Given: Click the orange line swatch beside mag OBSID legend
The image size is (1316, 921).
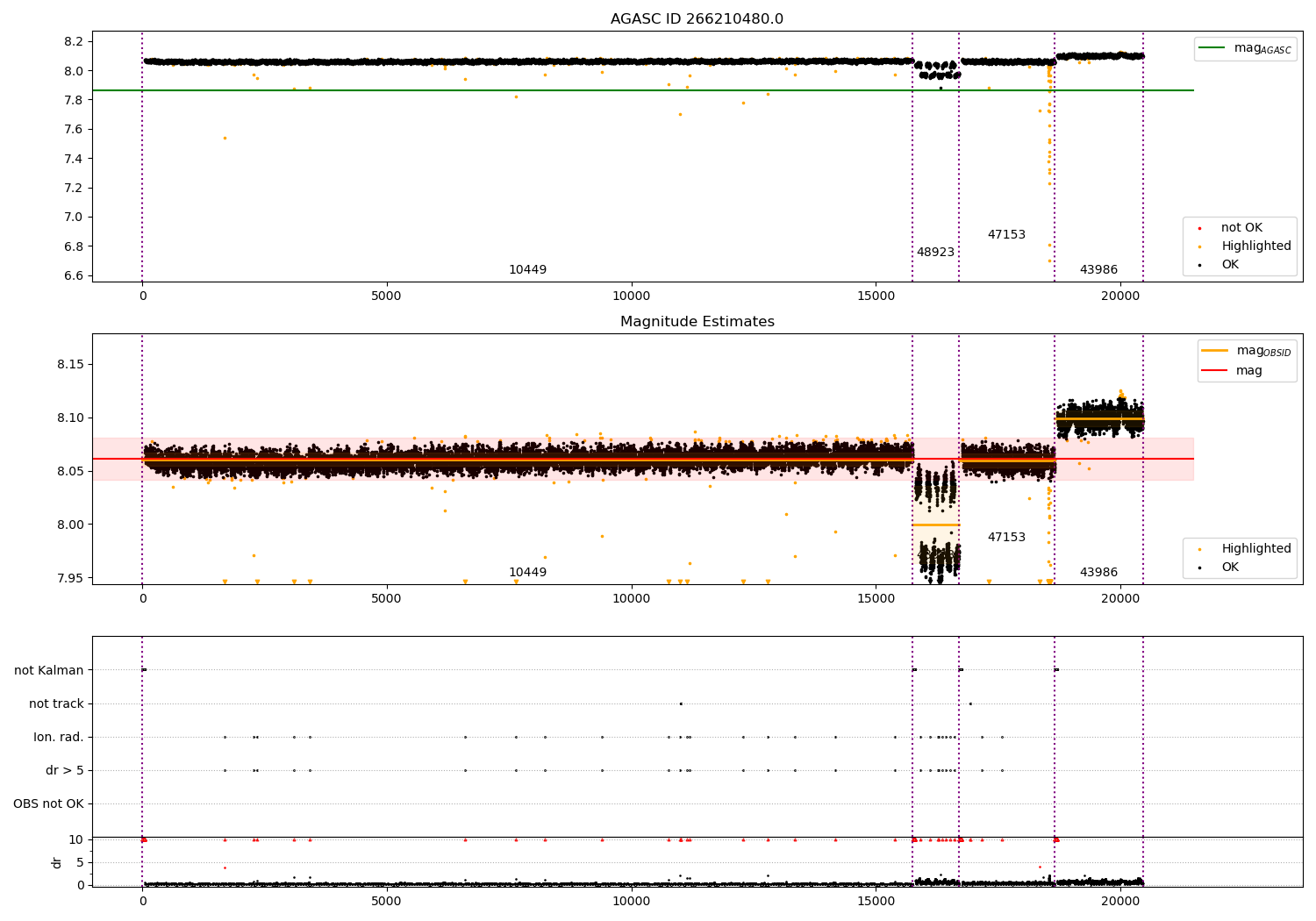Looking at the screenshot, I should click(x=1215, y=351).
